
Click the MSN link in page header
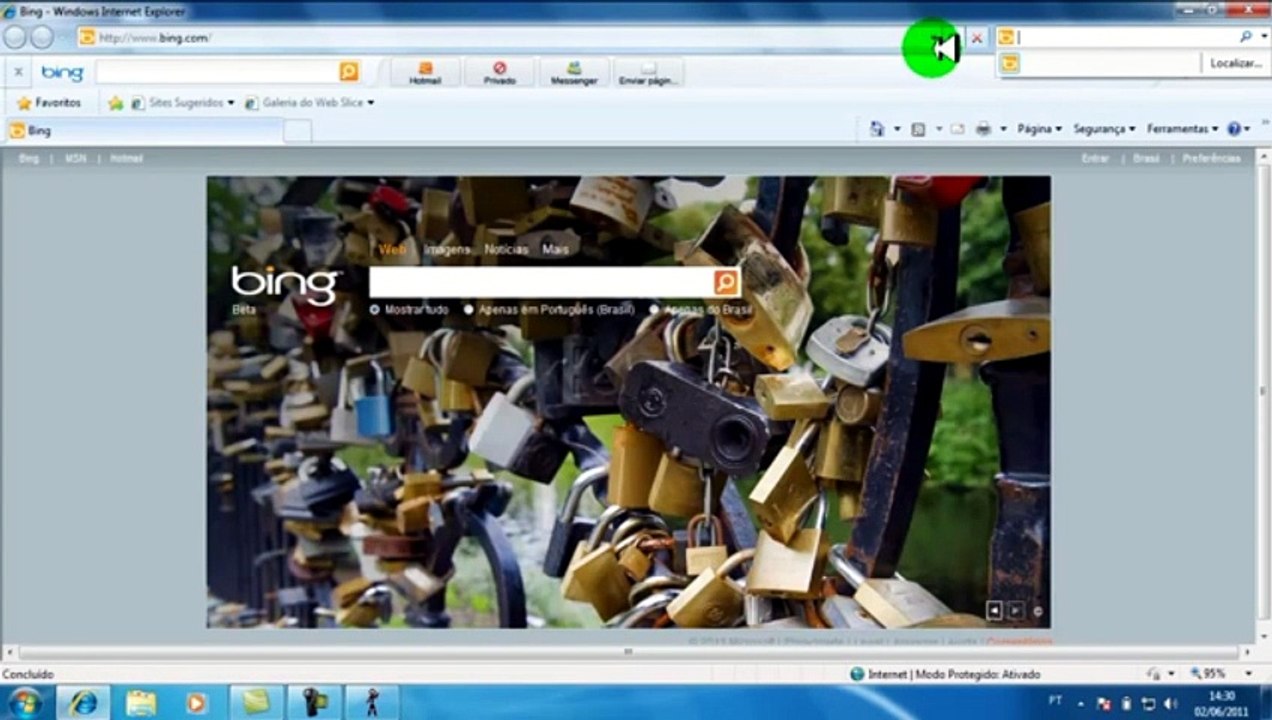point(76,158)
